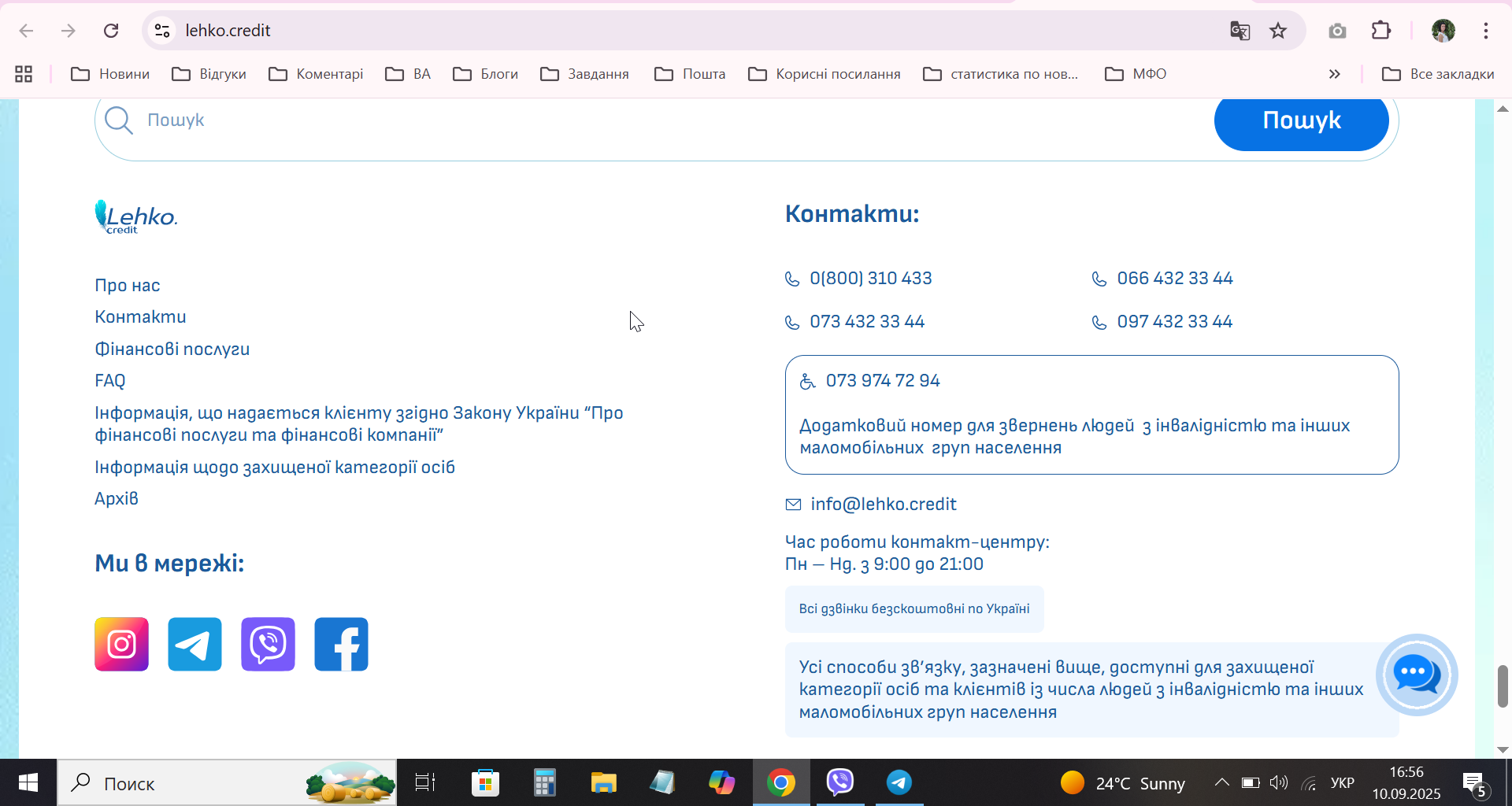Open the Chrome apps grid icon
1512x806 pixels.
[x=24, y=74]
